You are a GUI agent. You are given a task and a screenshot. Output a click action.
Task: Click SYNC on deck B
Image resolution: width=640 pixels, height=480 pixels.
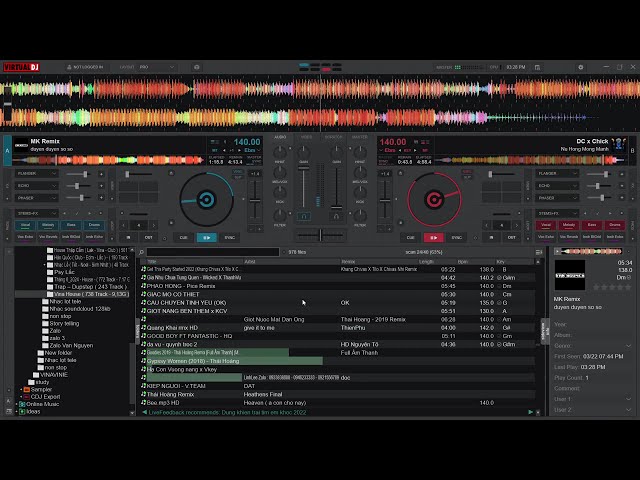(456, 237)
